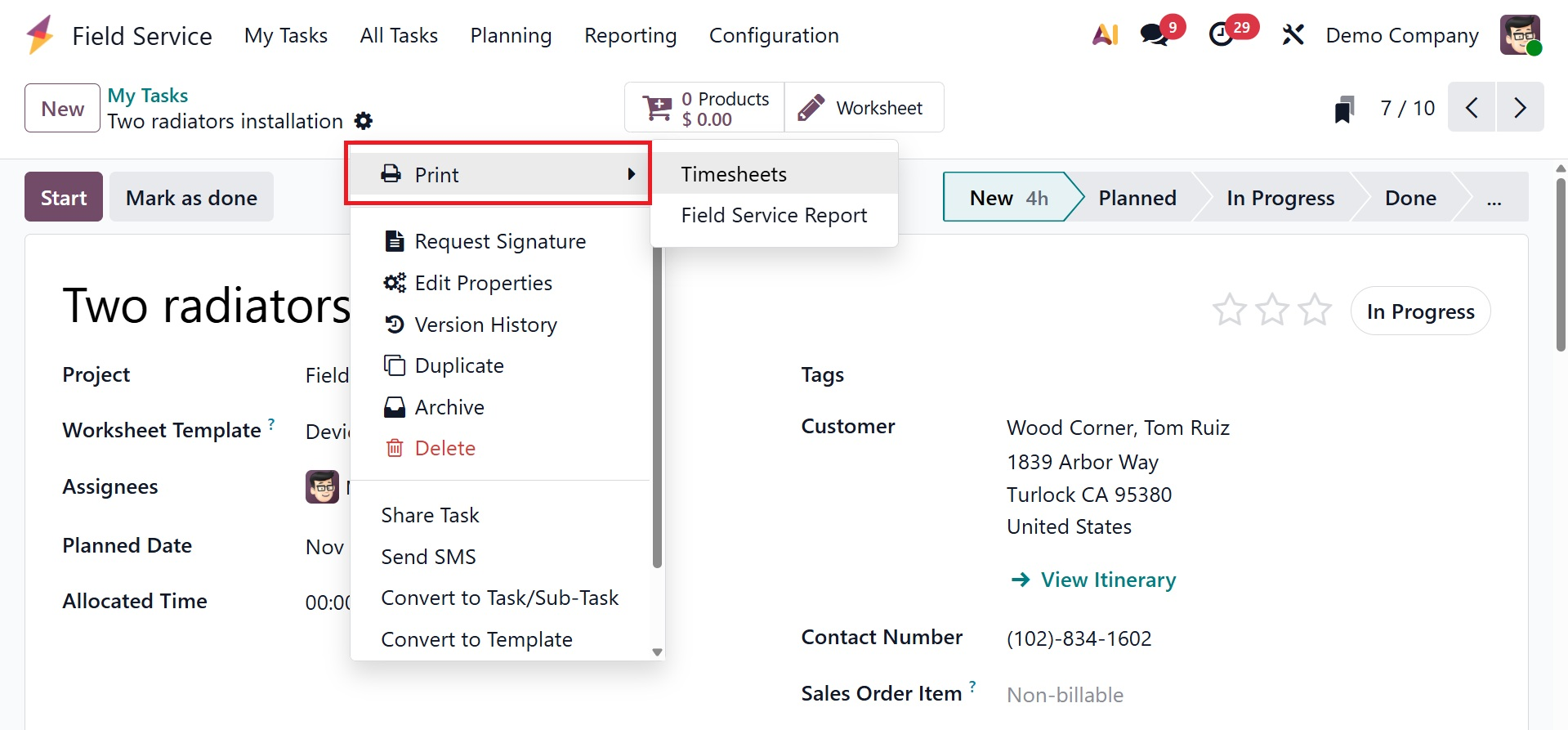Click the View Itinerary link

point(1107,580)
